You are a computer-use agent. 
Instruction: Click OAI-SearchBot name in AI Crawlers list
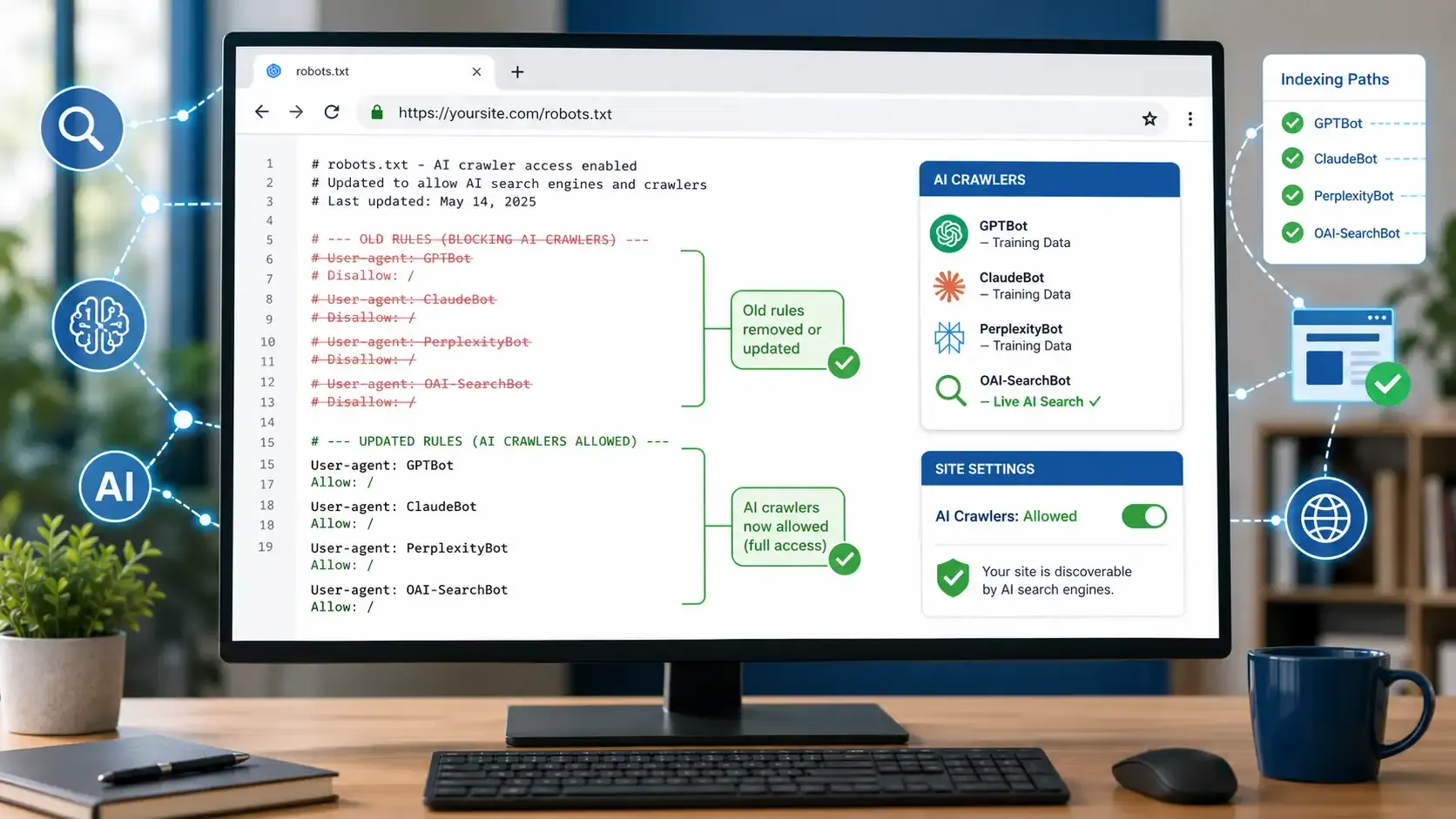pos(1025,380)
